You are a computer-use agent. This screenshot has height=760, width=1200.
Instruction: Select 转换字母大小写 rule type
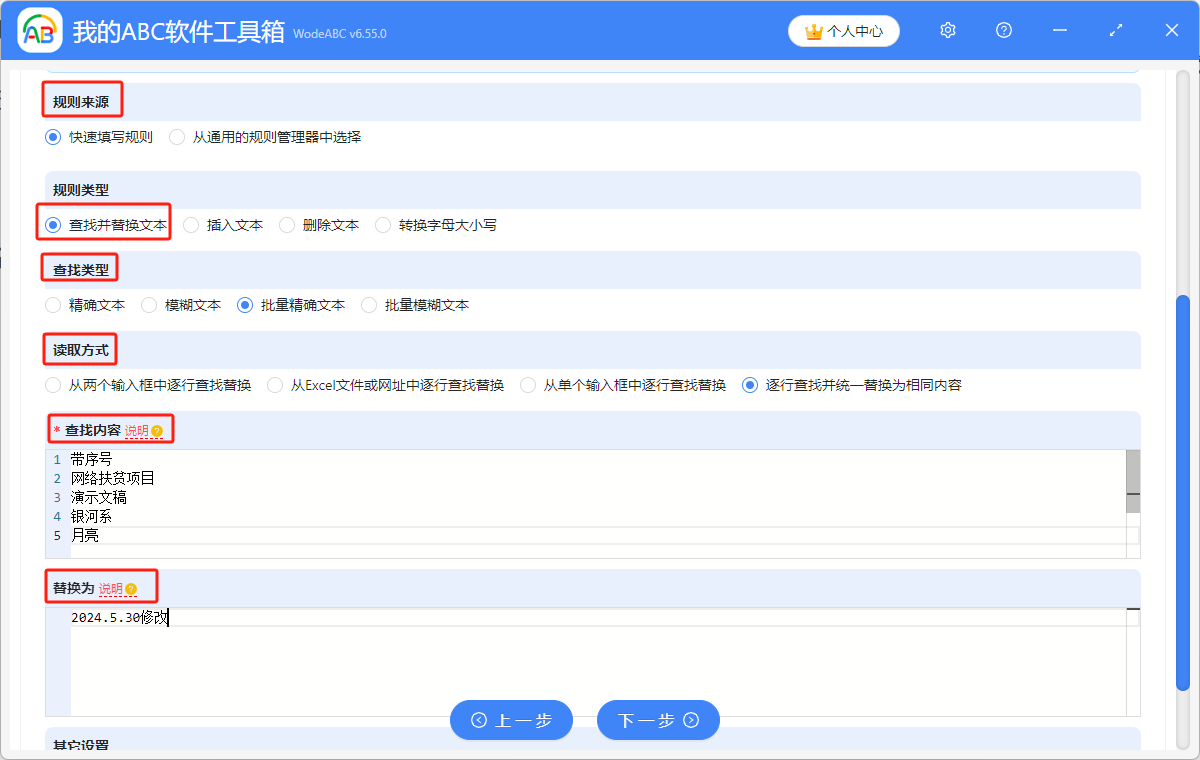pyautogui.click(x=383, y=225)
